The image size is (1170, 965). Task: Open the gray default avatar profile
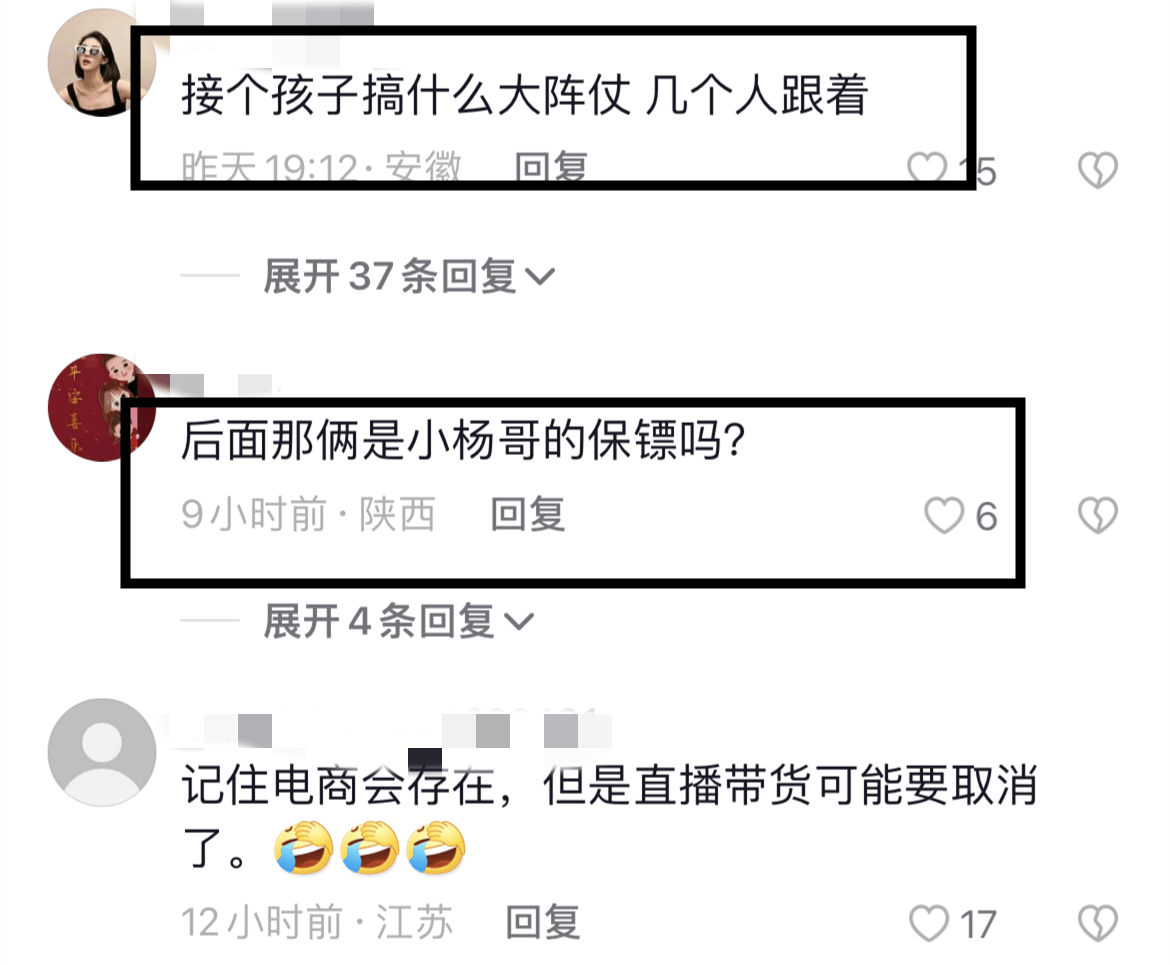(101, 752)
